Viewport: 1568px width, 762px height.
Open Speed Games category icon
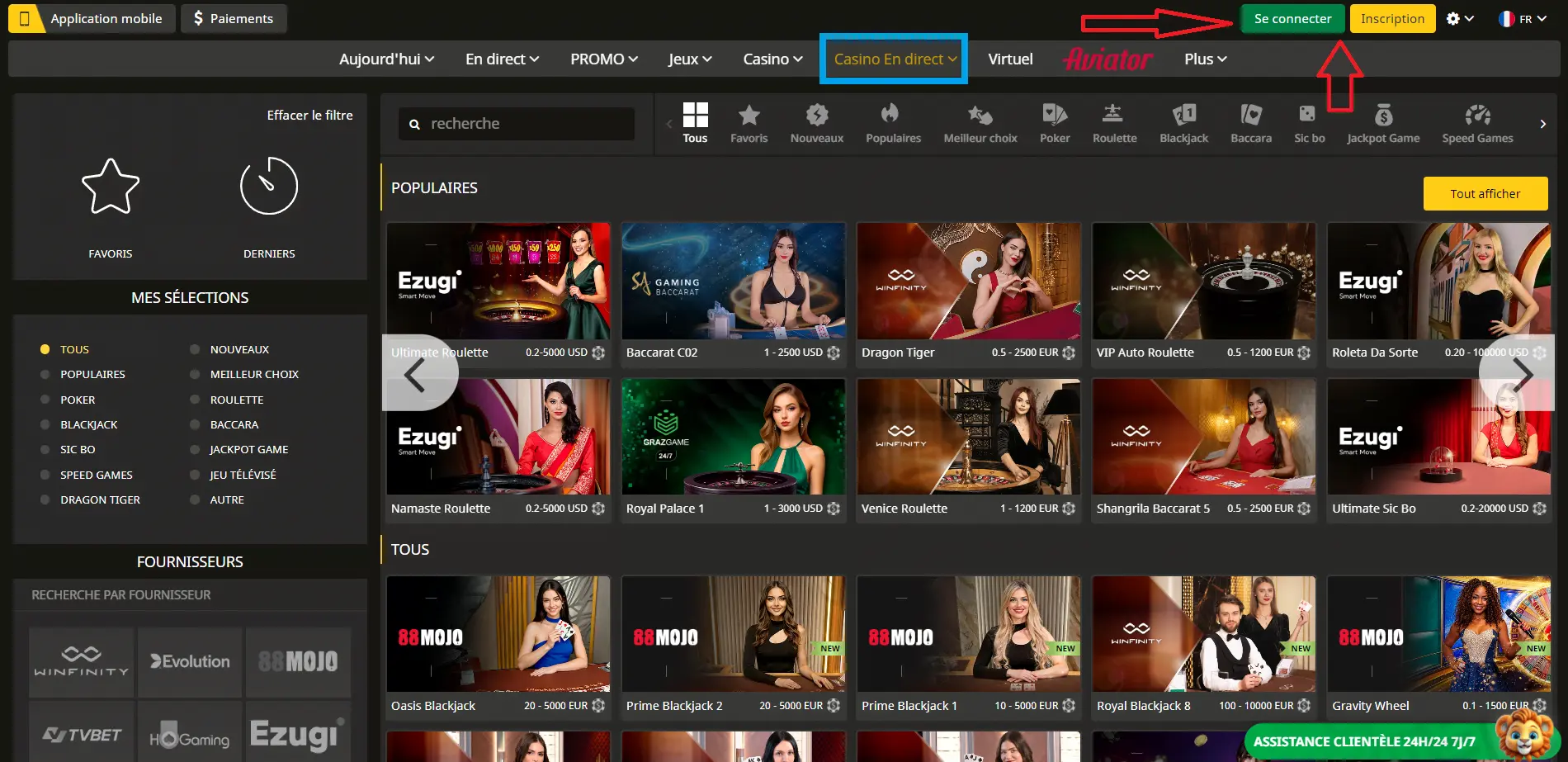(1477, 115)
